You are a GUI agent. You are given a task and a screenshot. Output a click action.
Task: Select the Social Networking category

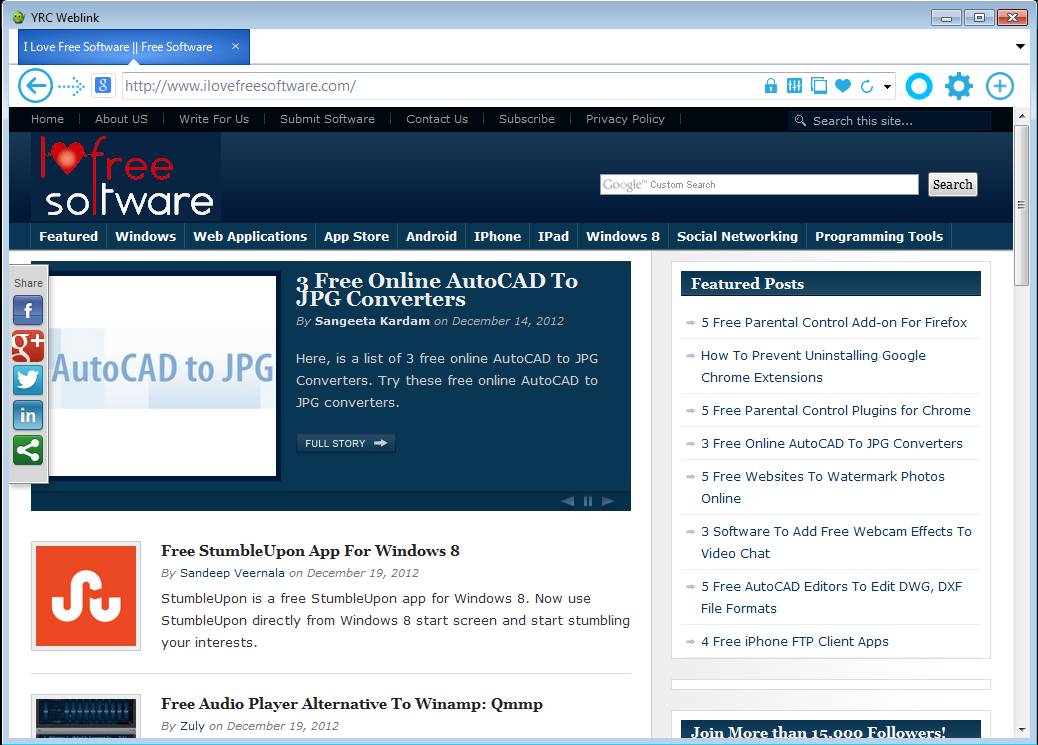(x=737, y=236)
